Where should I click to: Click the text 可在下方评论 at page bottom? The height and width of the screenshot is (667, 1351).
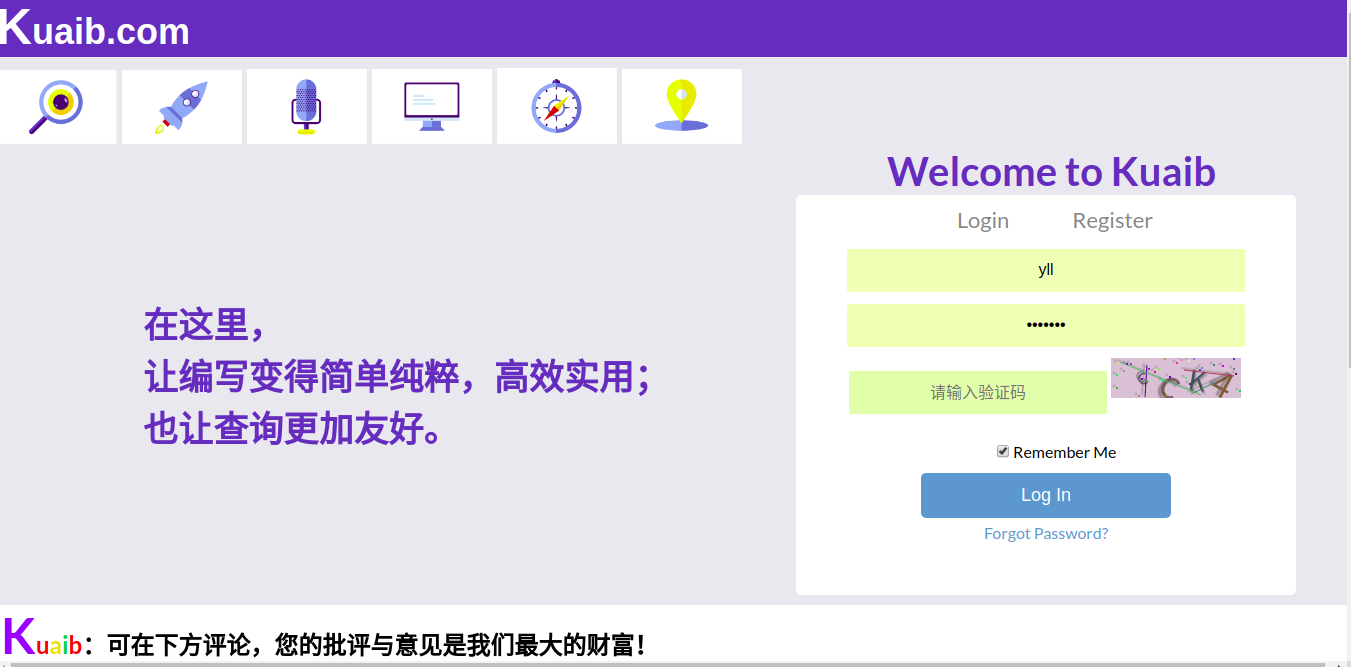click(x=178, y=645)
